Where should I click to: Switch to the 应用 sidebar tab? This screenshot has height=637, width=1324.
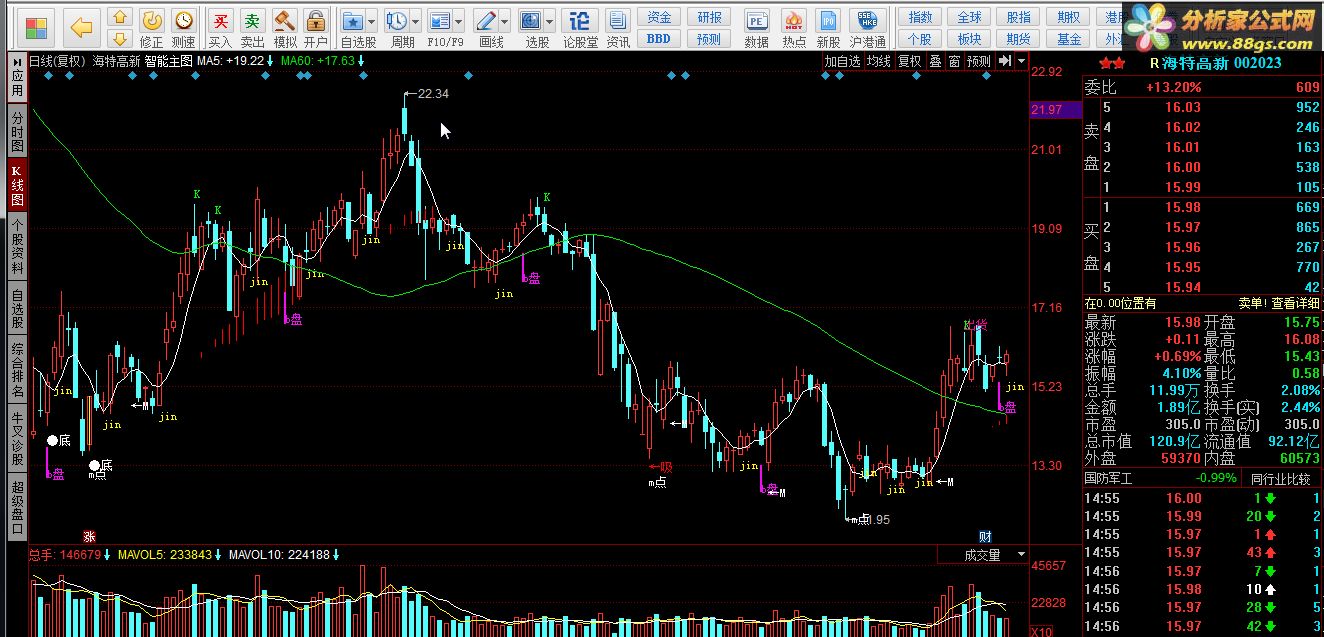(17, 78)
